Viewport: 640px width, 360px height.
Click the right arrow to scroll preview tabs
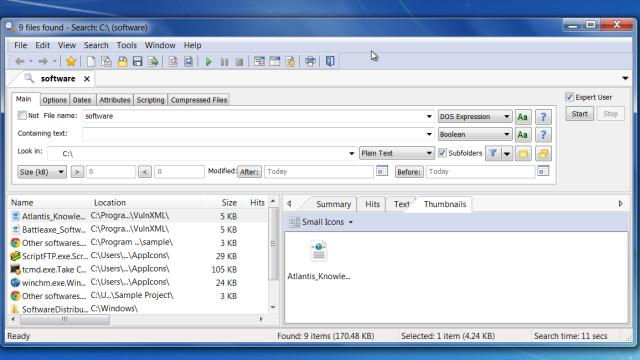[x=620, y=204]
